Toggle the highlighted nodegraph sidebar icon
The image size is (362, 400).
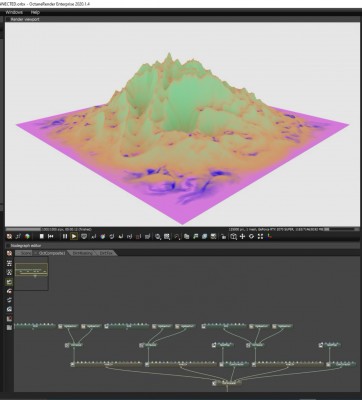(9, 282)
